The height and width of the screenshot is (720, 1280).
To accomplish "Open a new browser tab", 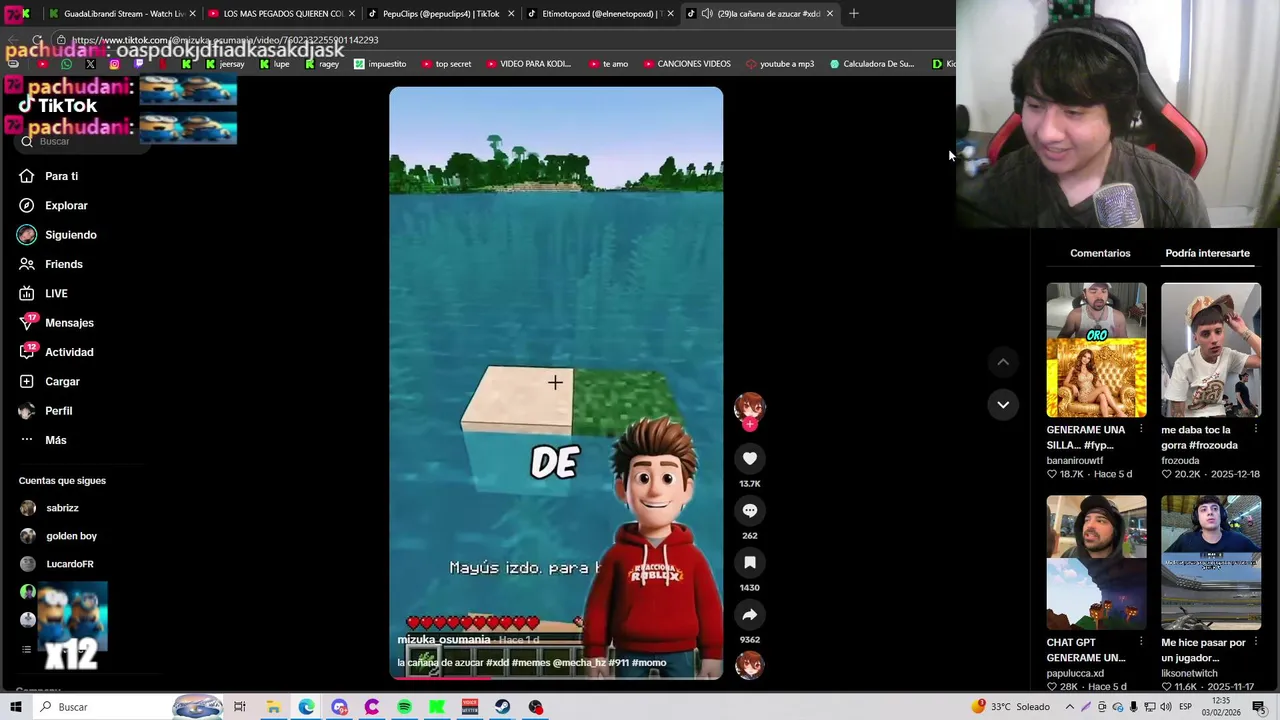I will [x=854, y=14].
